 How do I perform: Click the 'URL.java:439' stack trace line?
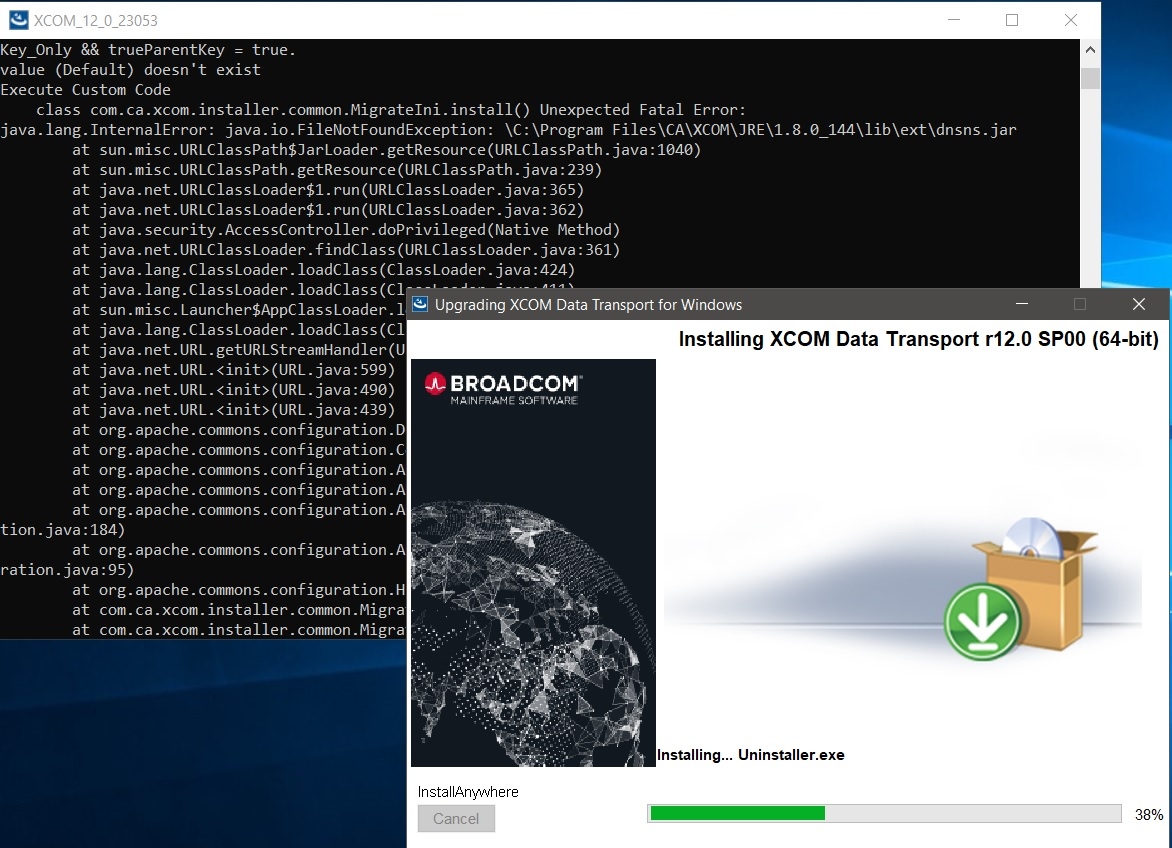pos(234,410)
